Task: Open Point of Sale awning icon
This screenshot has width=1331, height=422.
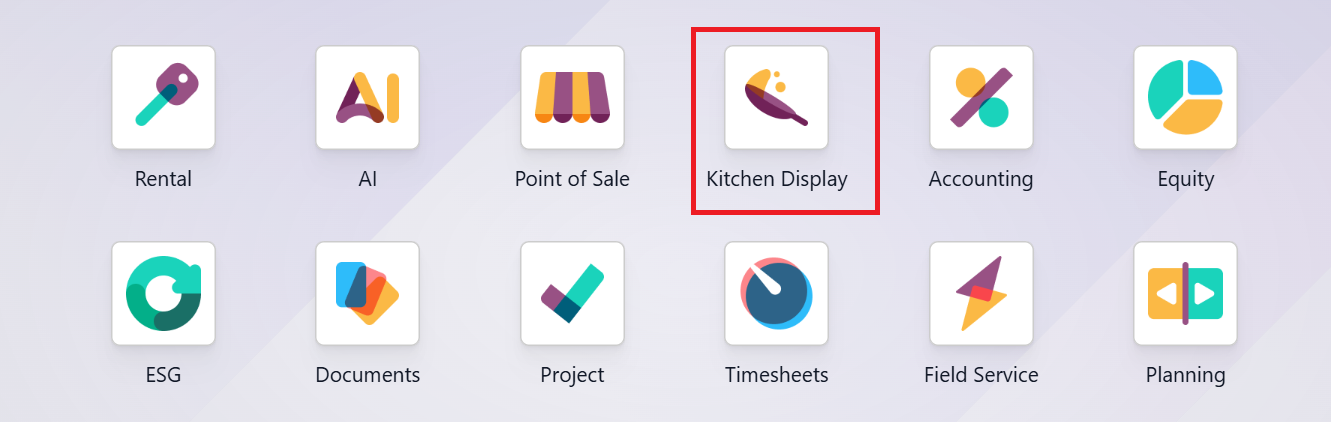Action: (572, 97)
